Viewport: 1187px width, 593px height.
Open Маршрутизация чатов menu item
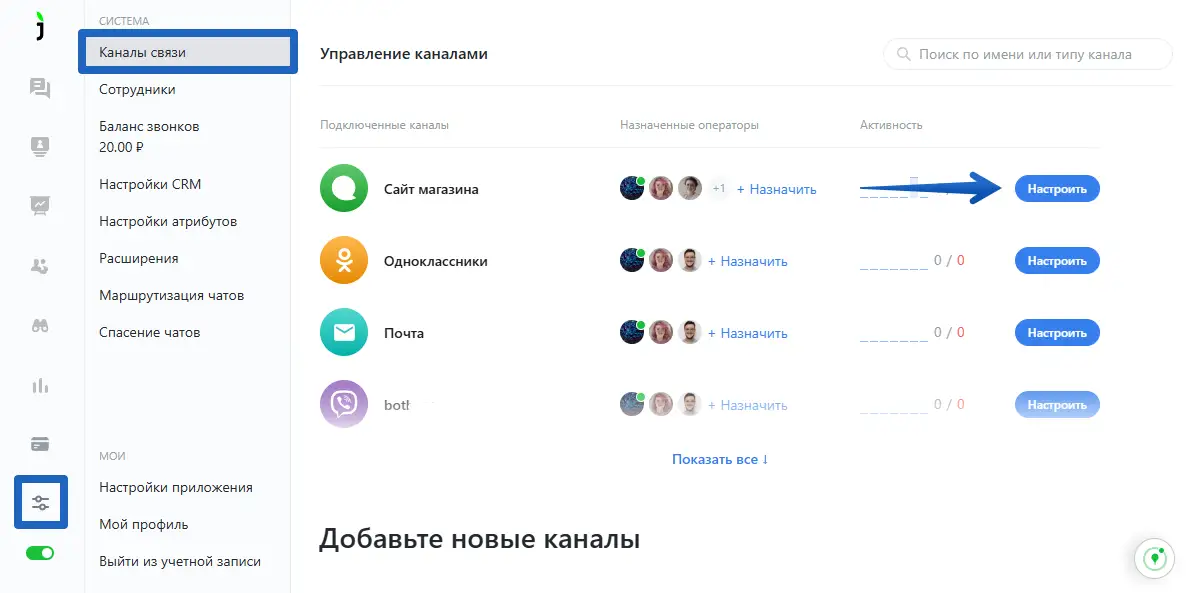pos(172,295)
